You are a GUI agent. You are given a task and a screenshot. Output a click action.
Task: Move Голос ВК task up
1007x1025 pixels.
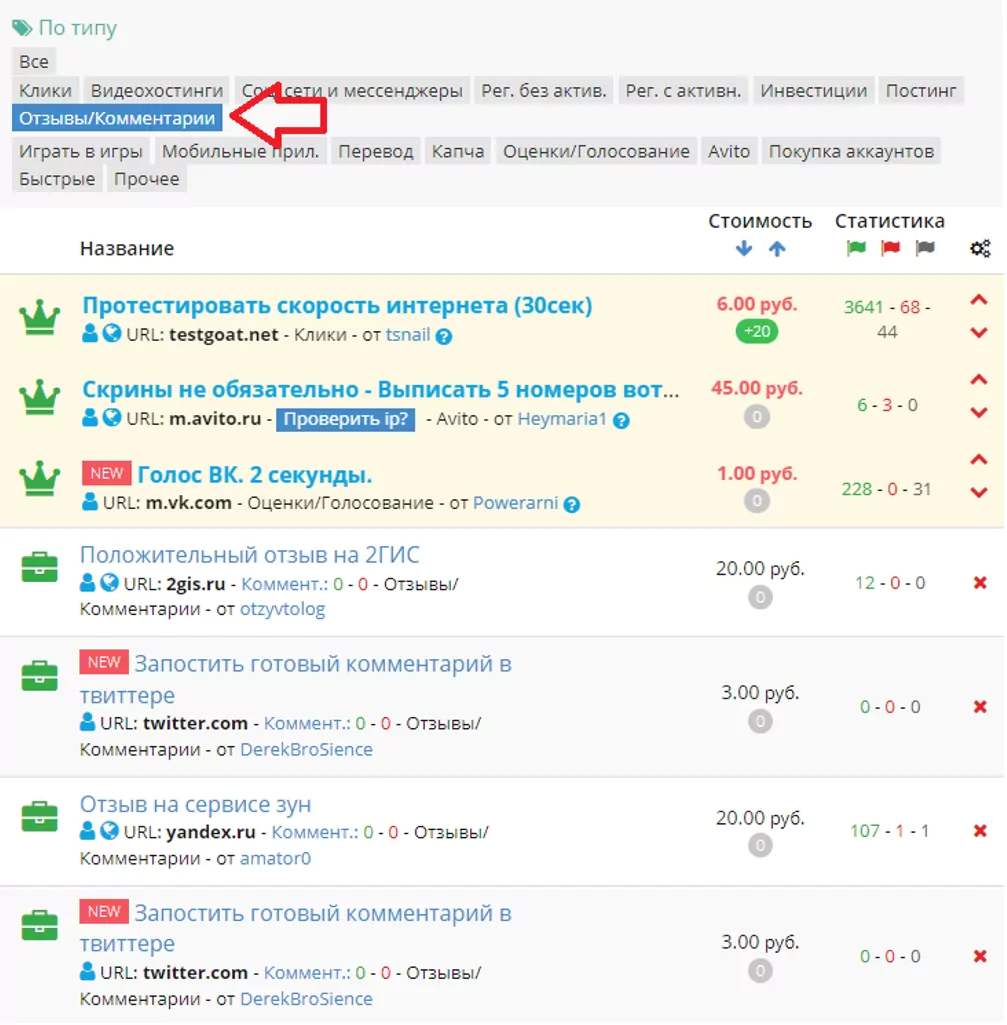978,460
